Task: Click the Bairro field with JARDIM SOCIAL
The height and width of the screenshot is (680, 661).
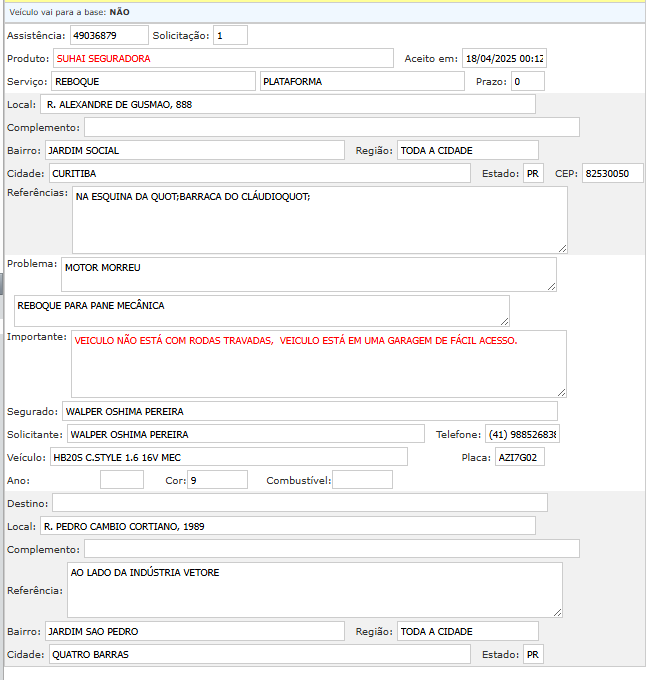Action: pyautogui.click(x=194, y=150)
